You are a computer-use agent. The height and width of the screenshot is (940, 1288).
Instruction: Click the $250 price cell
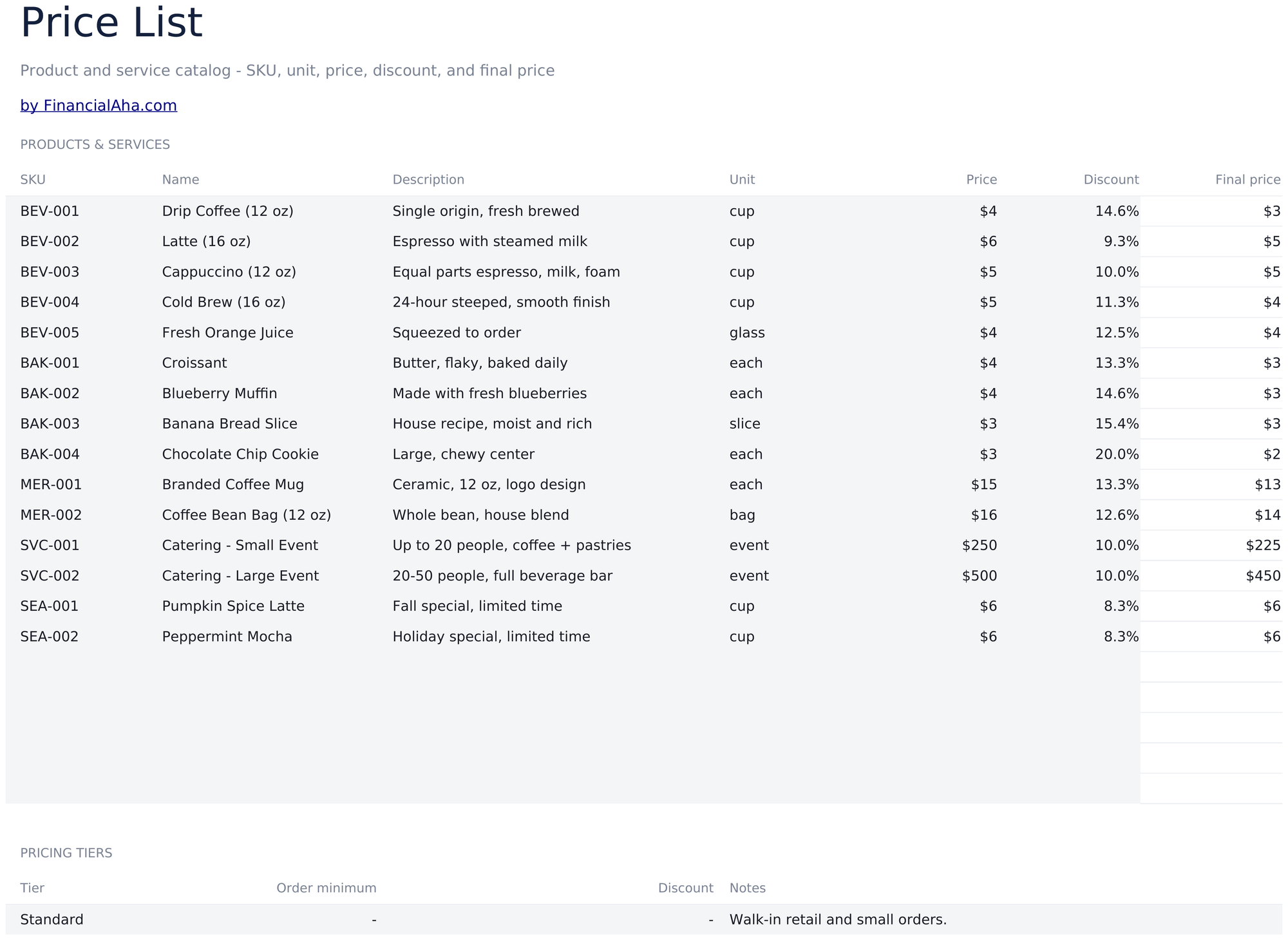click(x=980, y=546)
